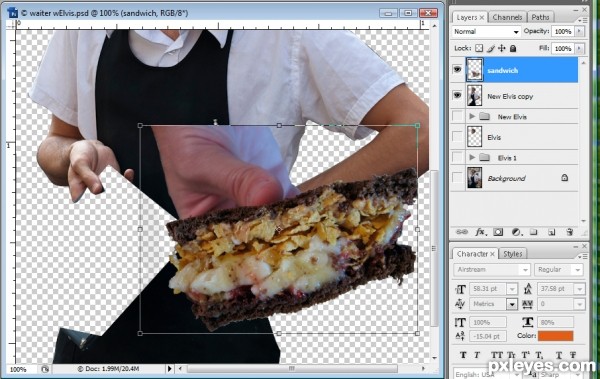Lock image pixels with brush icon
Screen dimensions: 600x379
[x=491, y=48]
